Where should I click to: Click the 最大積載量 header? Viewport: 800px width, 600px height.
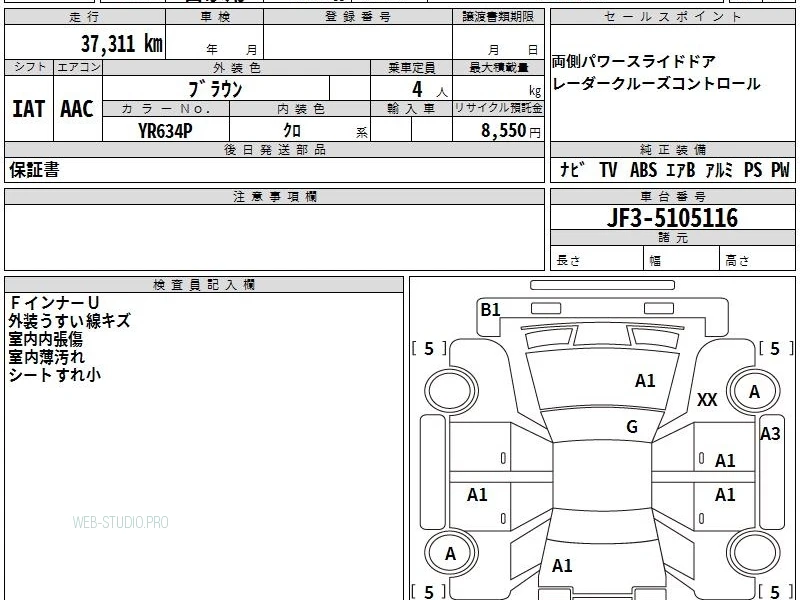coord(498,67)
